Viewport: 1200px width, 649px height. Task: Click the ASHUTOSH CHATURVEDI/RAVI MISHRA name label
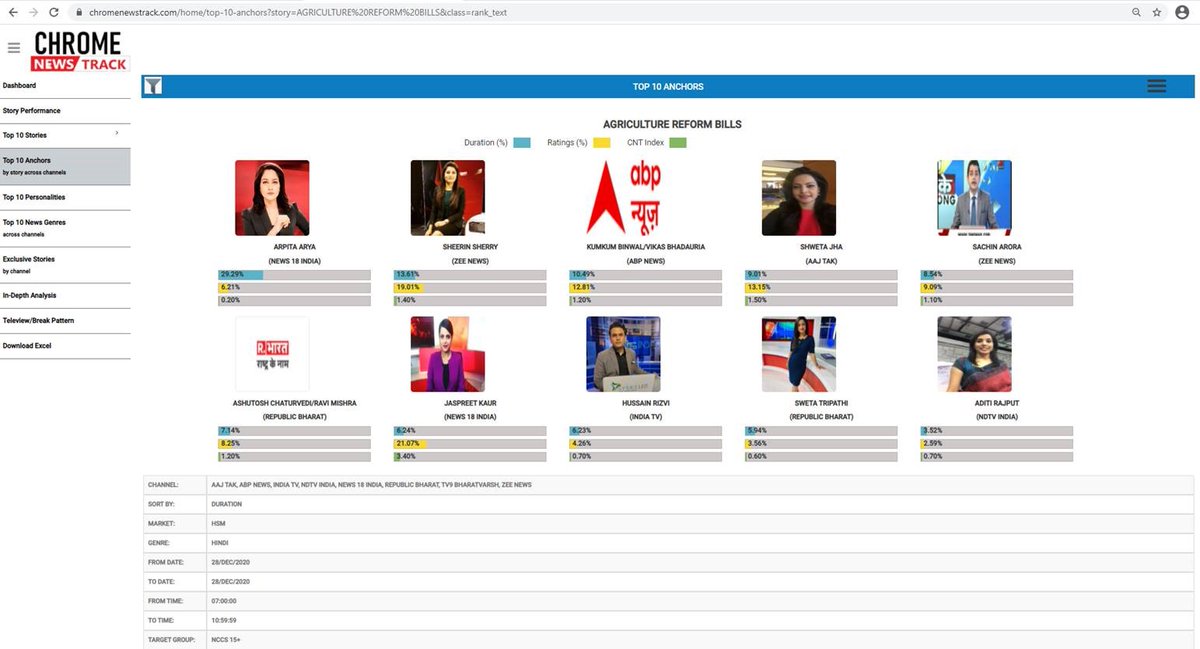click(x=295, y=403)
